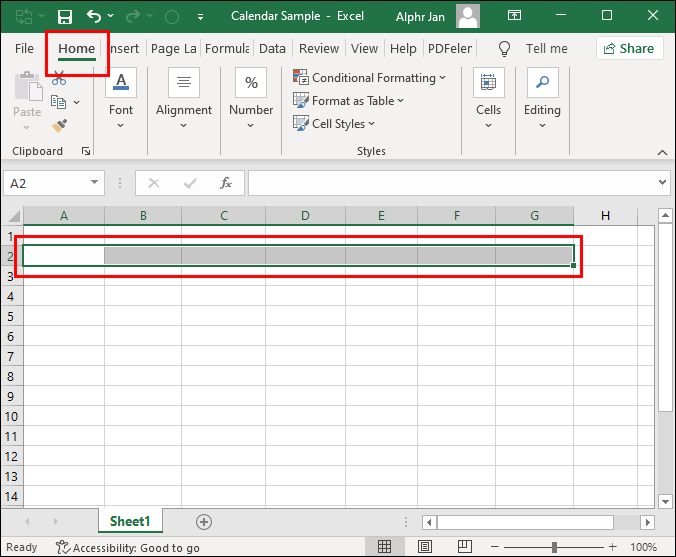
Task: Click the zoom slider handle
Action: [554, 547]
